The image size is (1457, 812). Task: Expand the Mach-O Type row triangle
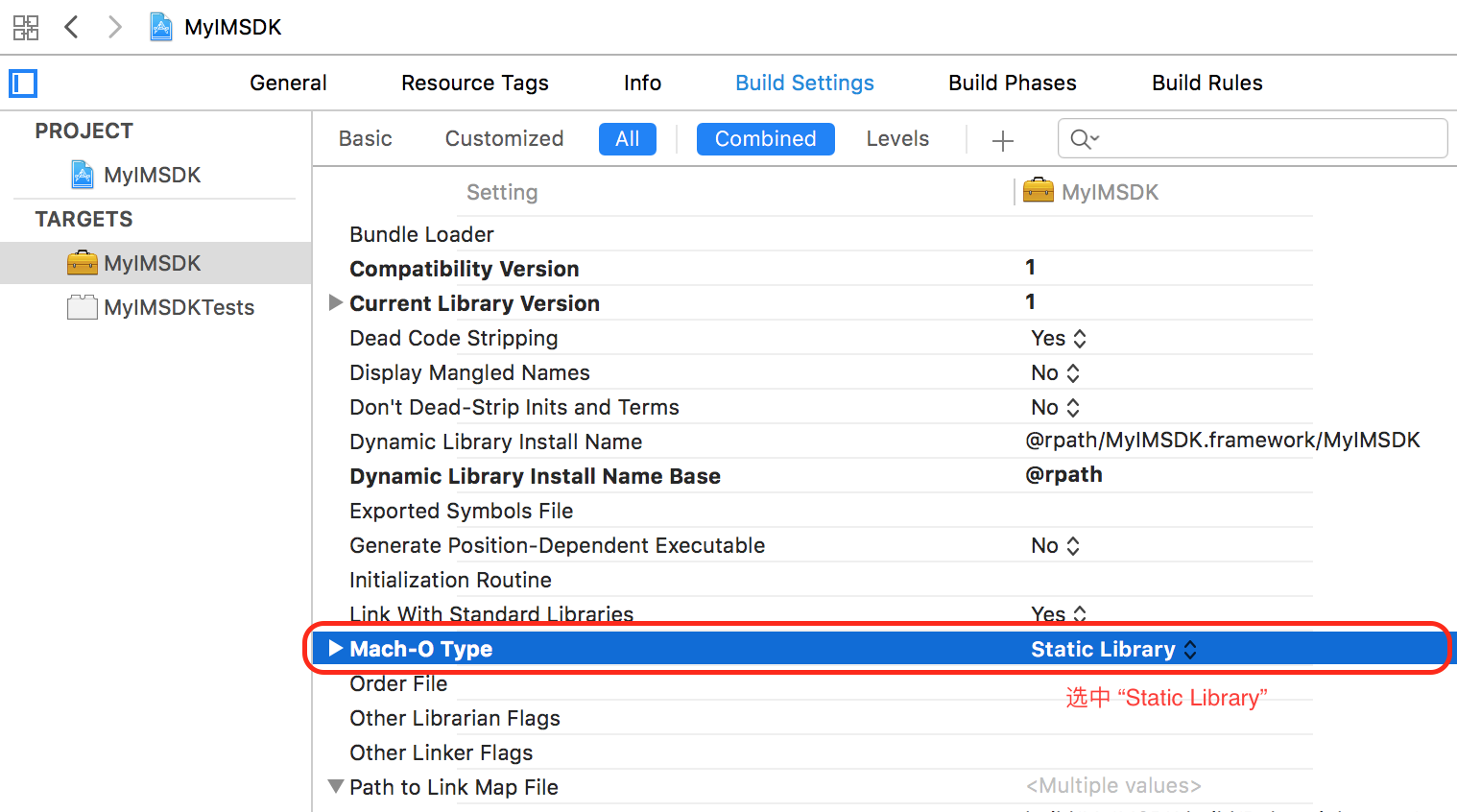point(336,649)
